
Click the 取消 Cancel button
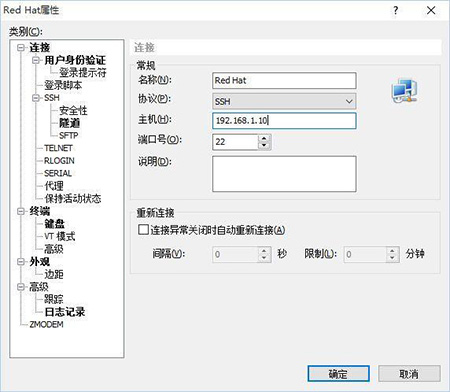[x=409, y=374]
